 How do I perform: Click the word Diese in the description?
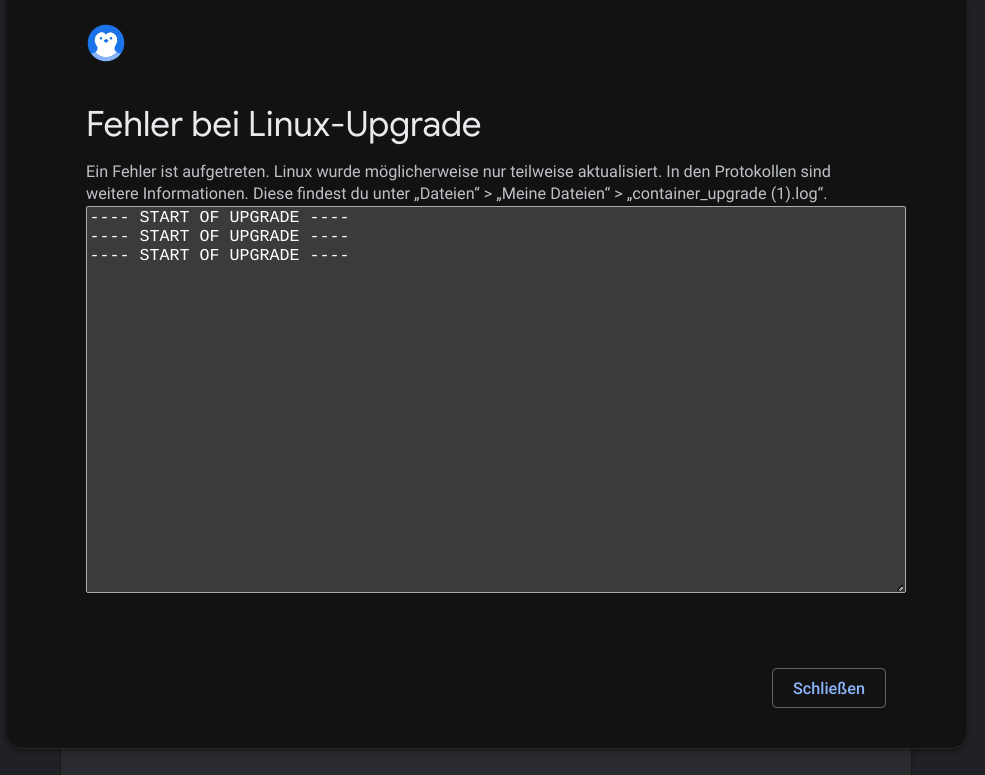tap(273, 193)
